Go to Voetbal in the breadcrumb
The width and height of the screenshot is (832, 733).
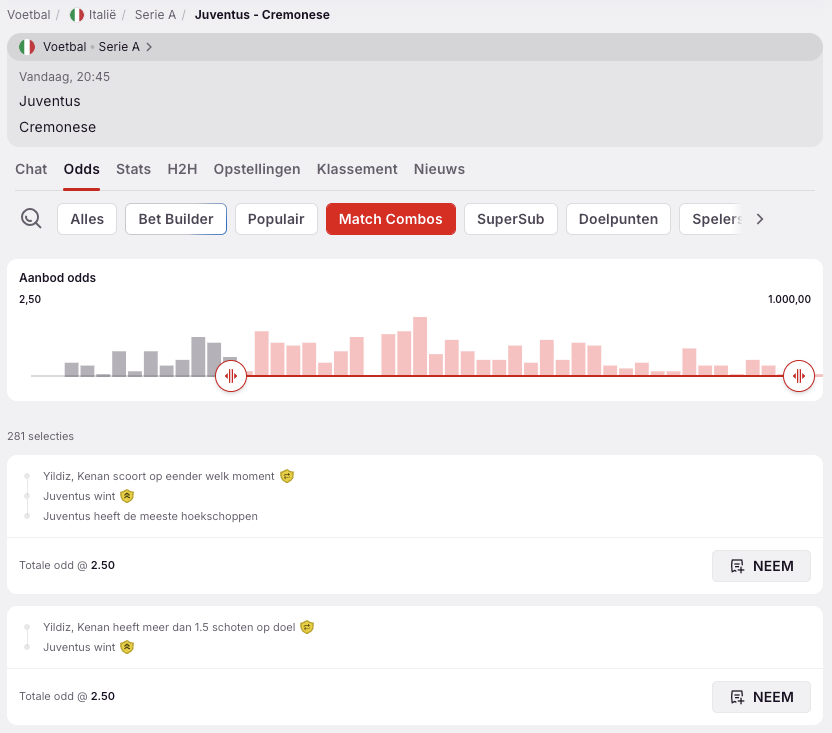coord(28,15)
